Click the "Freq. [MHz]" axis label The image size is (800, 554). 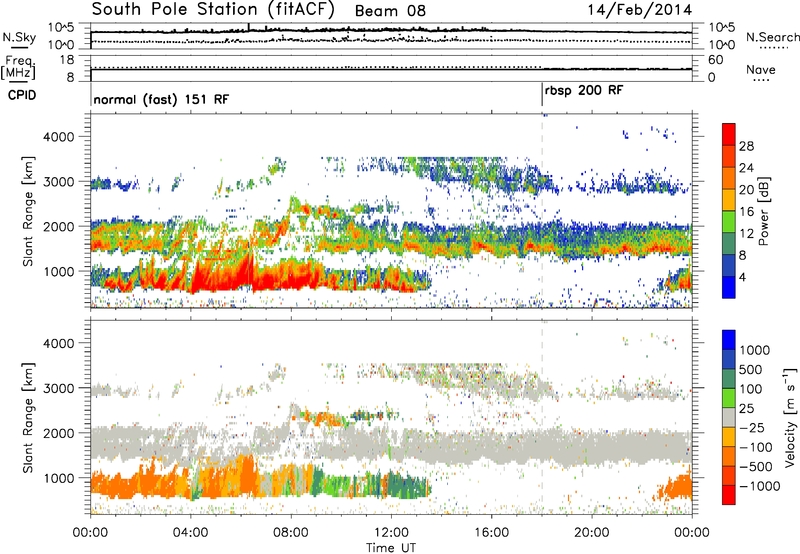(x=18, y=68)
